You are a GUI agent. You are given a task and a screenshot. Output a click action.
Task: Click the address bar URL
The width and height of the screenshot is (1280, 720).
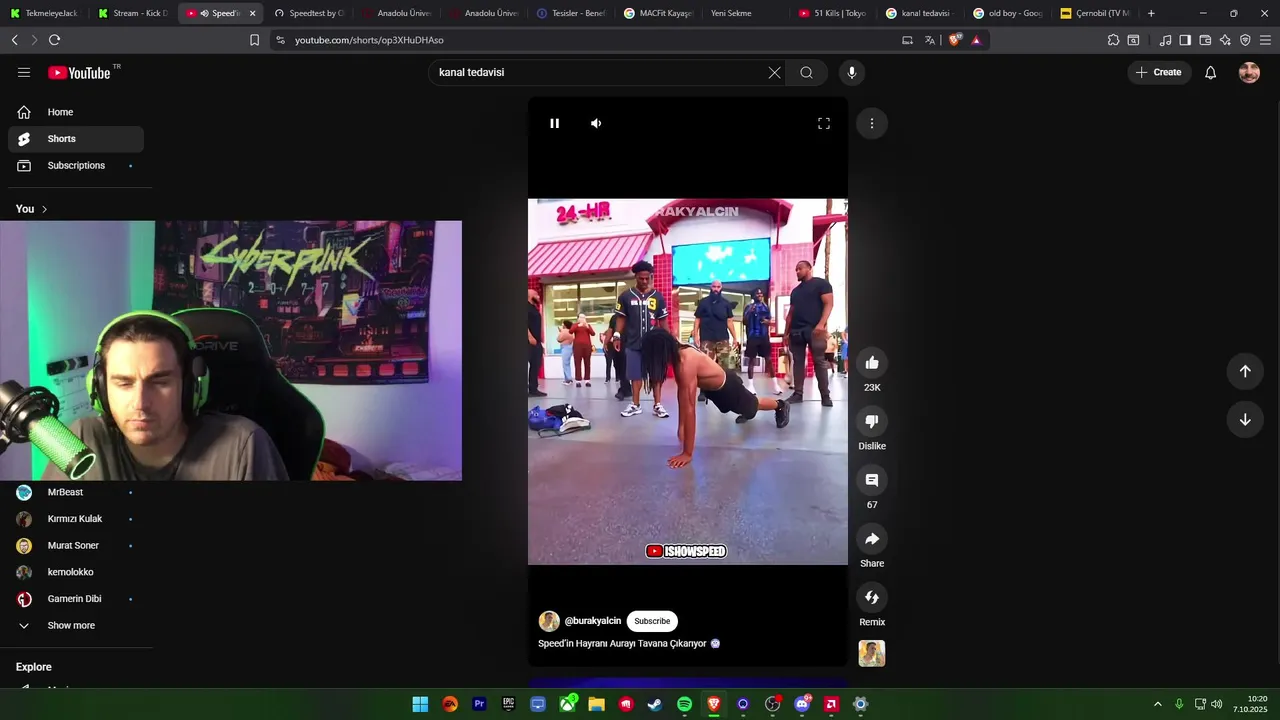(369, 40)
